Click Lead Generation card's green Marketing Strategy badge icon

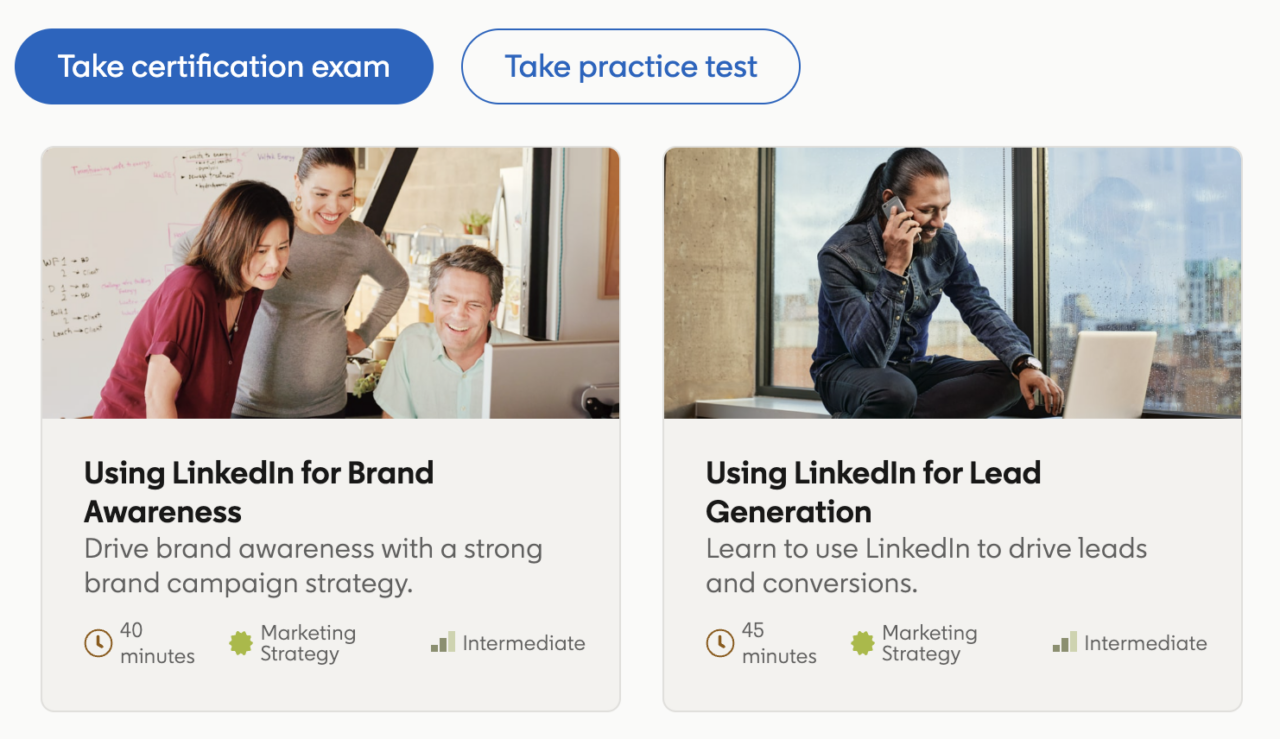point(863,643)
